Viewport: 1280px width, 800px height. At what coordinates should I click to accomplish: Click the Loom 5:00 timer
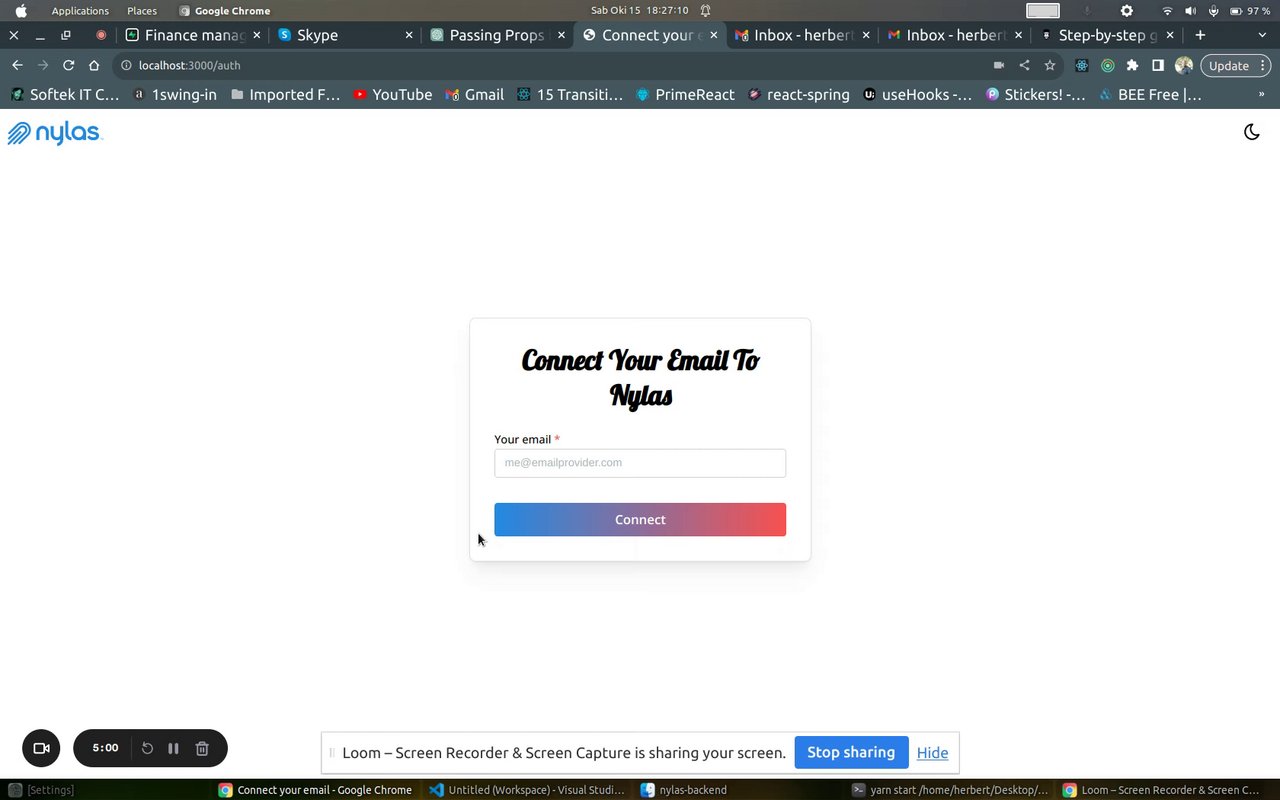tap(105, 748)
